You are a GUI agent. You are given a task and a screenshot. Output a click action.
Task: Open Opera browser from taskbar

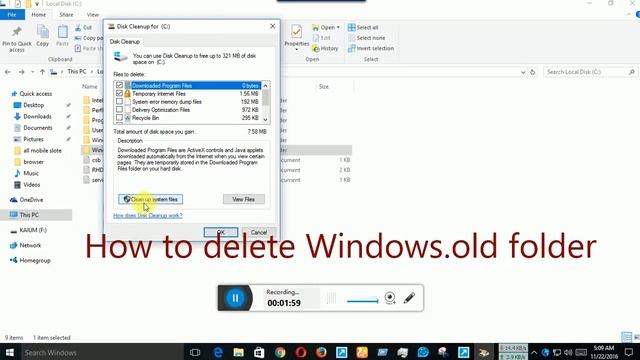click(x=301, y=352)
